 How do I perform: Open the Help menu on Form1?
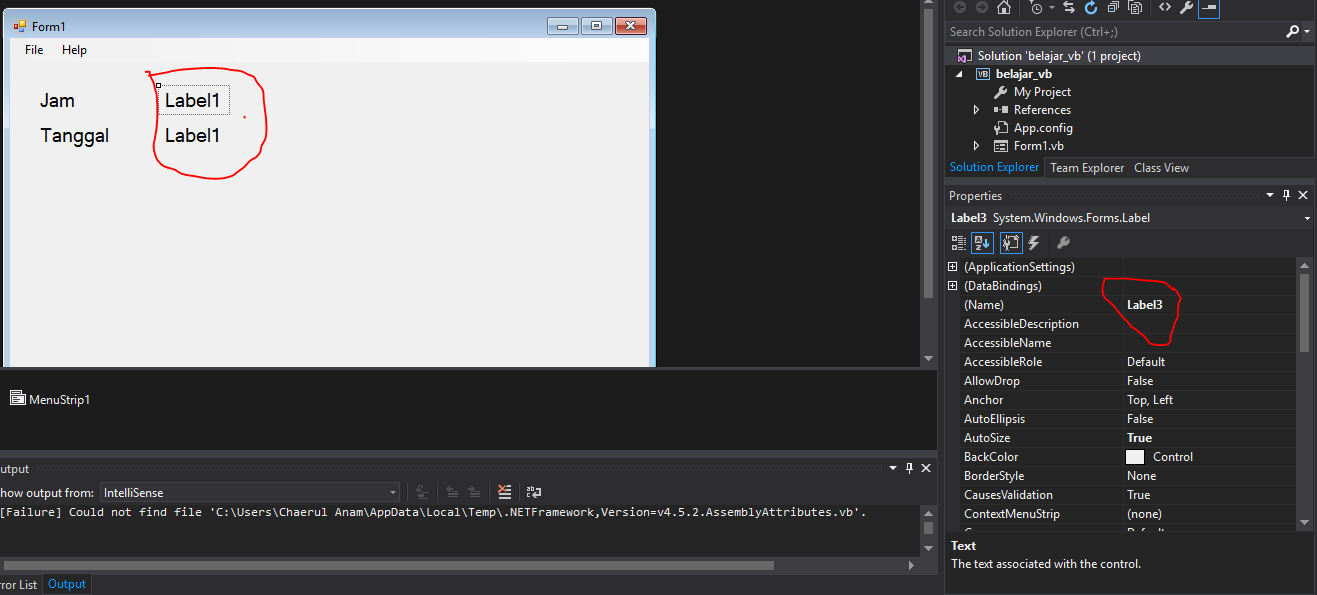(x=74, y=50)
